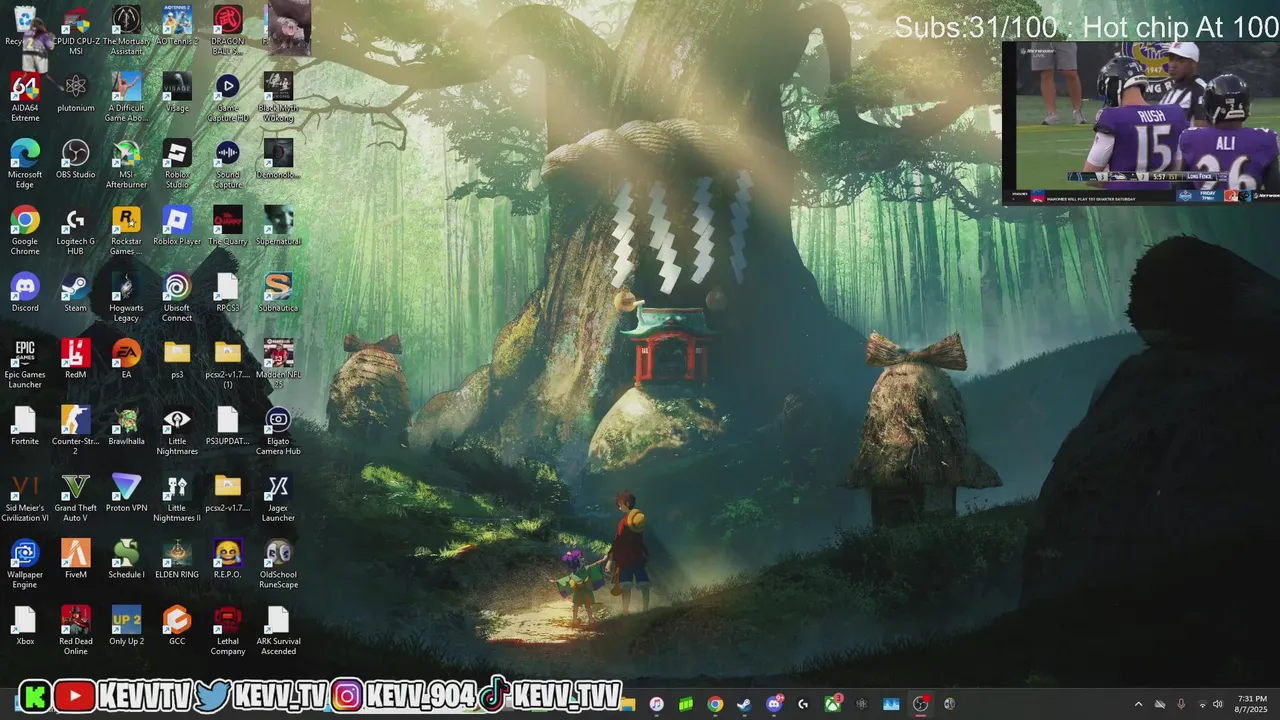Select the OBS Studio desktop icon
This screenshot has width=1280, height=720.
click(75, 159)
